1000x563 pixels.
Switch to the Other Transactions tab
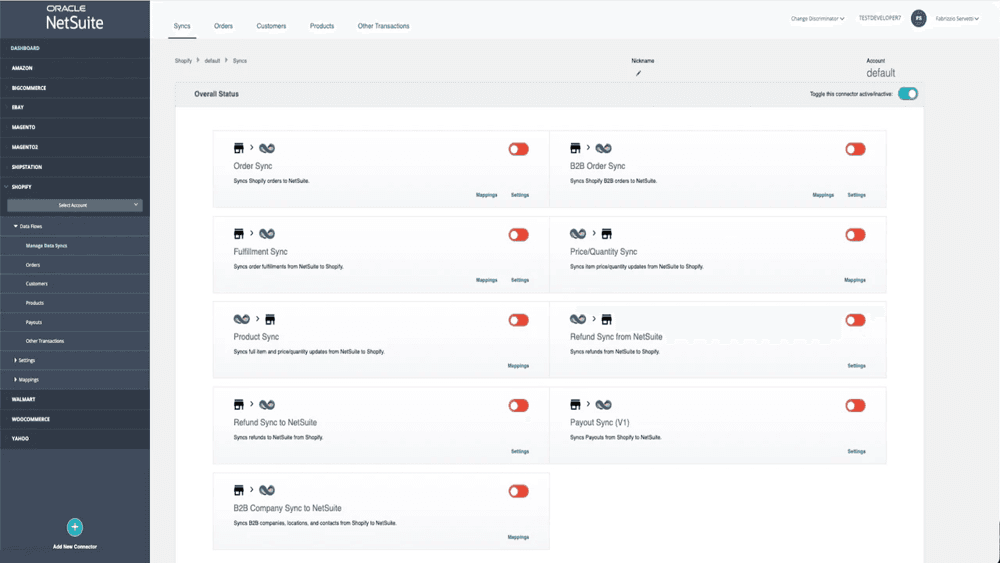(x=383, y=26)
